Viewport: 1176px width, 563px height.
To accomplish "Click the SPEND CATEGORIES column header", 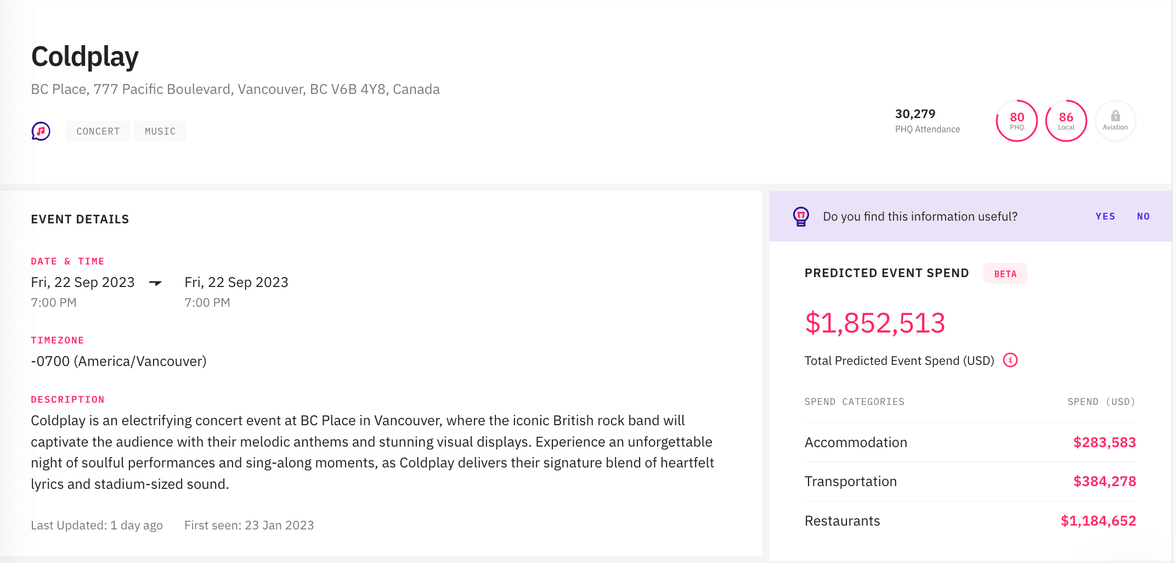I will click(854, 402).
